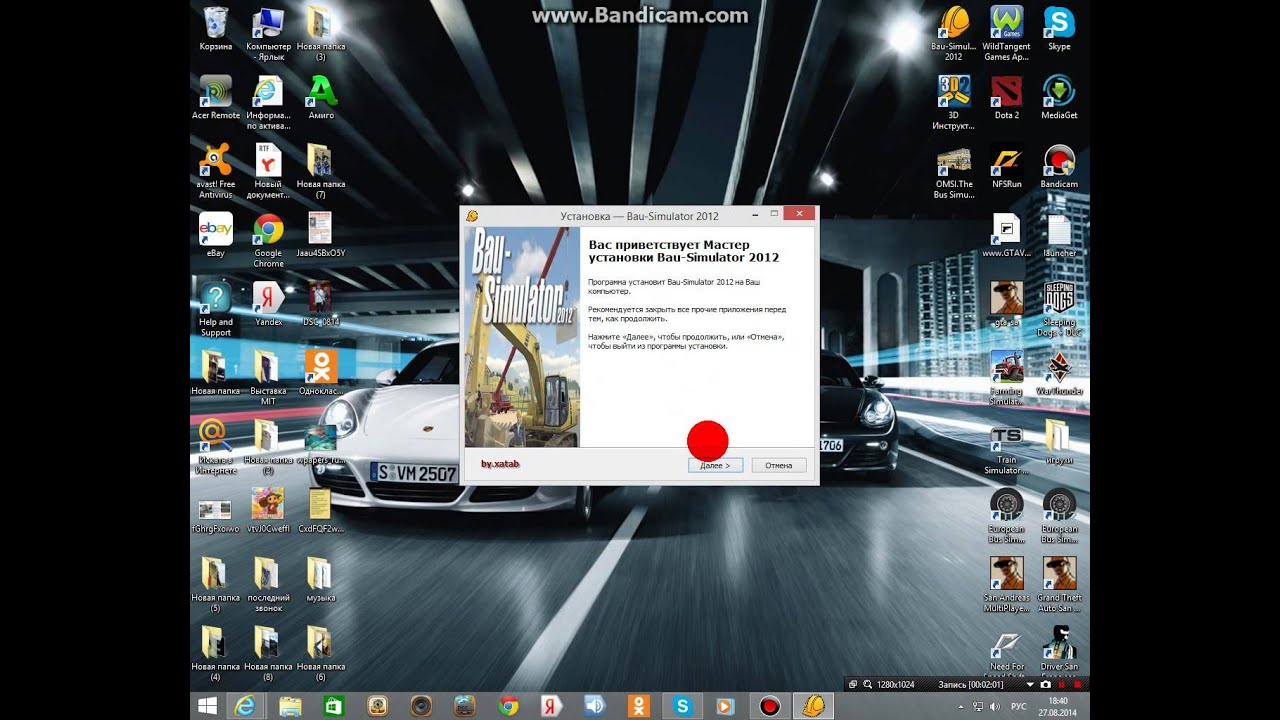Open Skype from the taskbar
1280x720 pixels.
[x=683, y=706]
